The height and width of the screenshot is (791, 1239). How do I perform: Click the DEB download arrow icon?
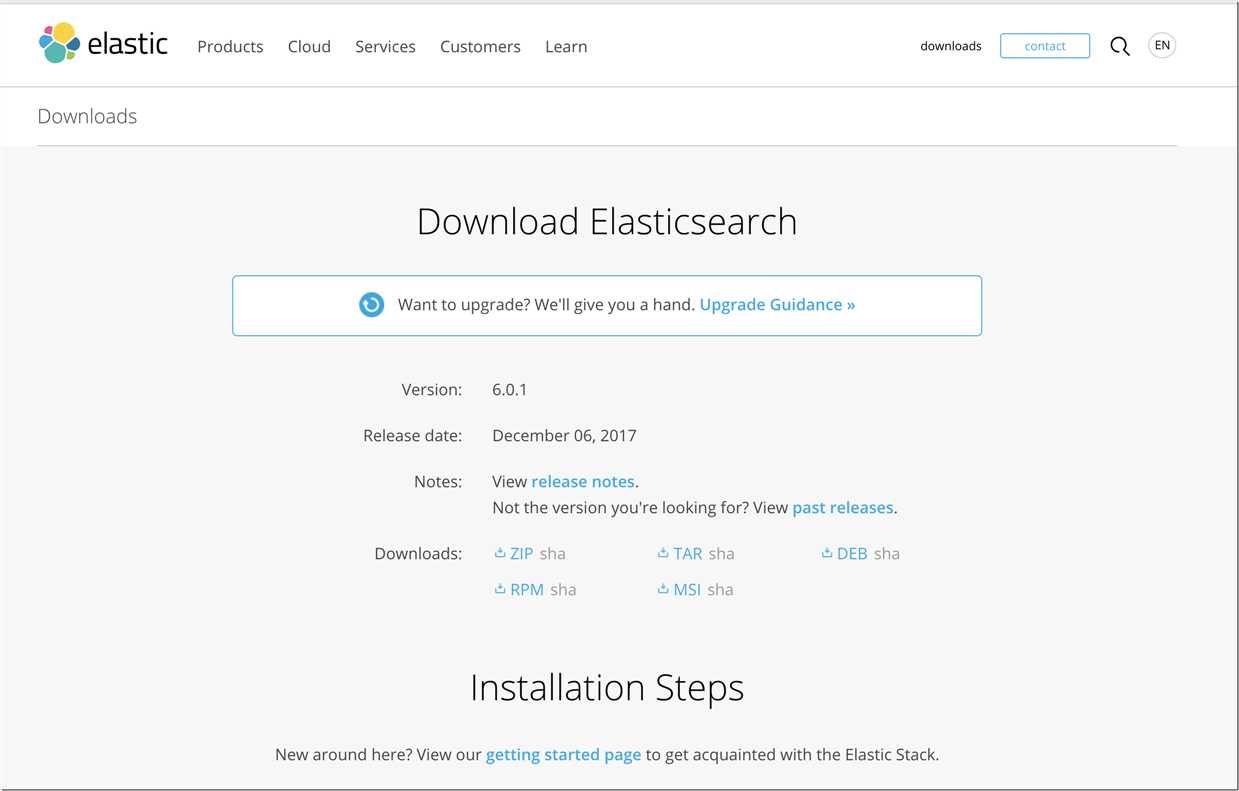click(x=827, y=553)
